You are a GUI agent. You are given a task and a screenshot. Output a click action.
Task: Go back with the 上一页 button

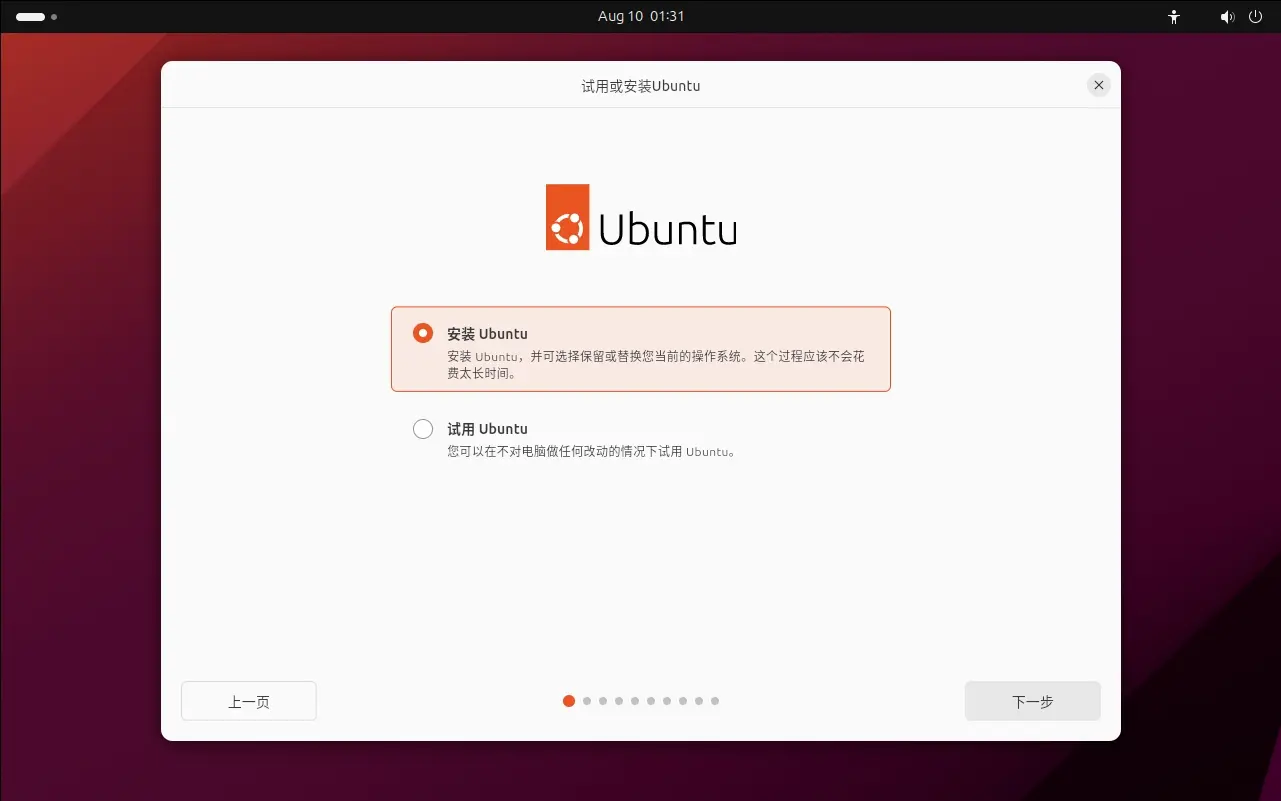pos(249,701)
